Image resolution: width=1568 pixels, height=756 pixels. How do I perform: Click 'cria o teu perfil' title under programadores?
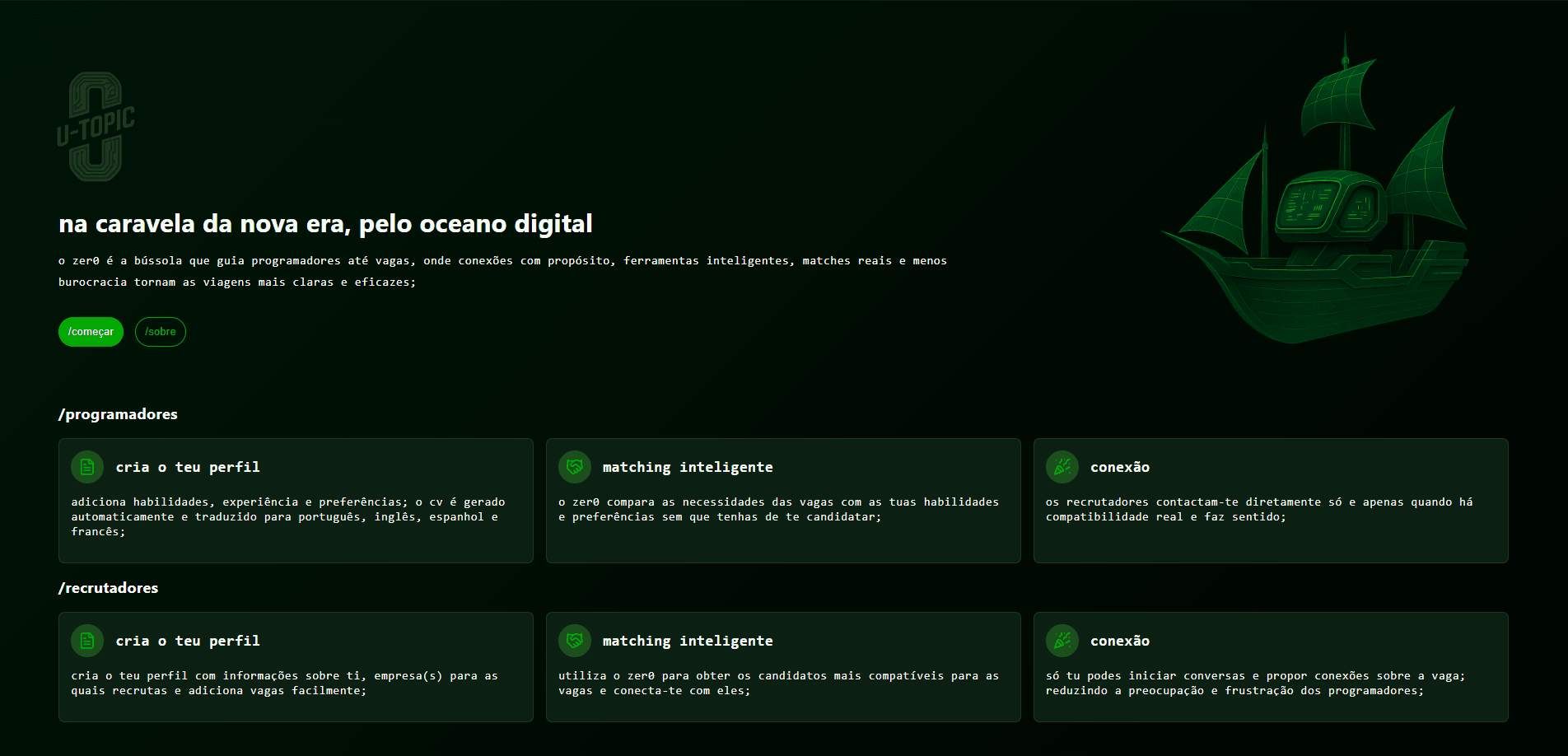tap(188, 467)
